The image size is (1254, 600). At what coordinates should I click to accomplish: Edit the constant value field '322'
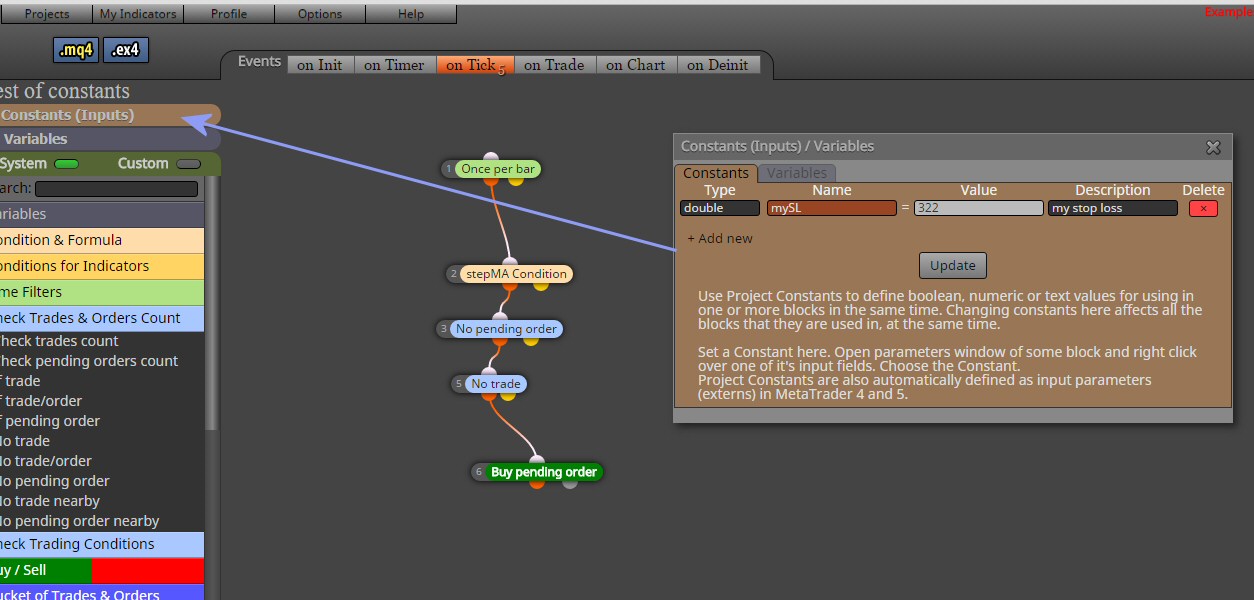(x=979, y=208)
